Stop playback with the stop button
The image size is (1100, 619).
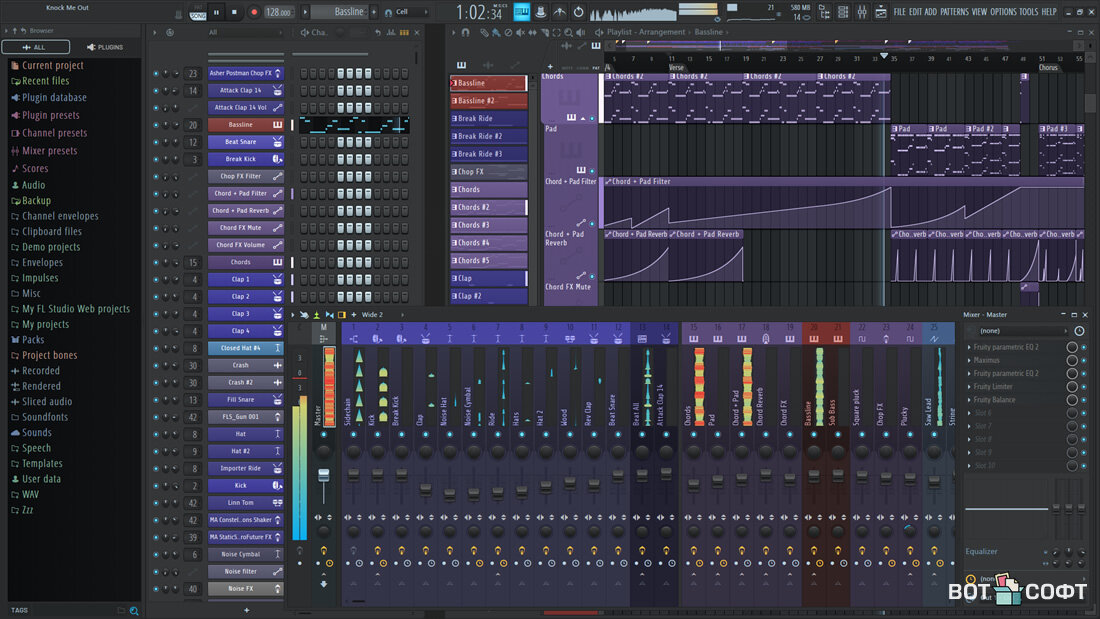tap(234, 12)
